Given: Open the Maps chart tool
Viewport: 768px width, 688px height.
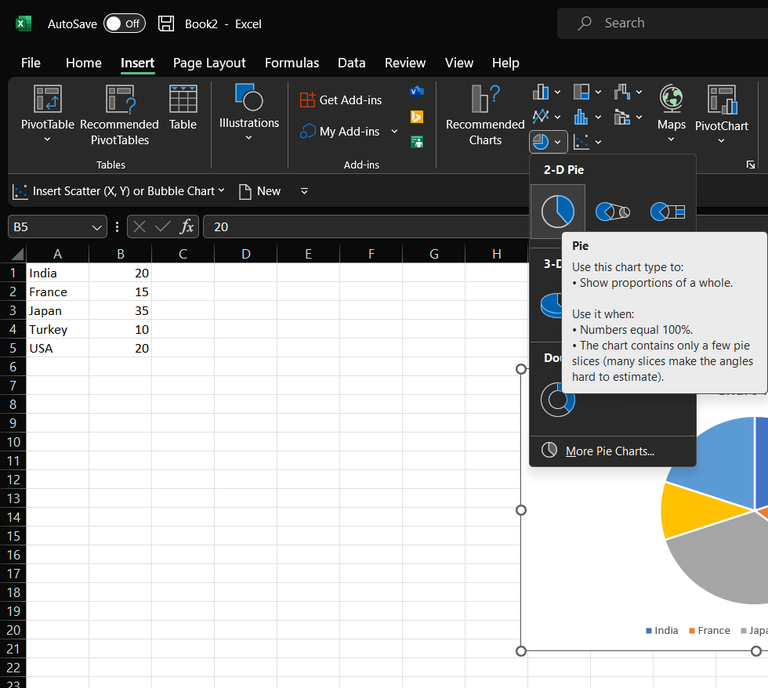Looking at the screenshot, I should click(x=671, y=100).
